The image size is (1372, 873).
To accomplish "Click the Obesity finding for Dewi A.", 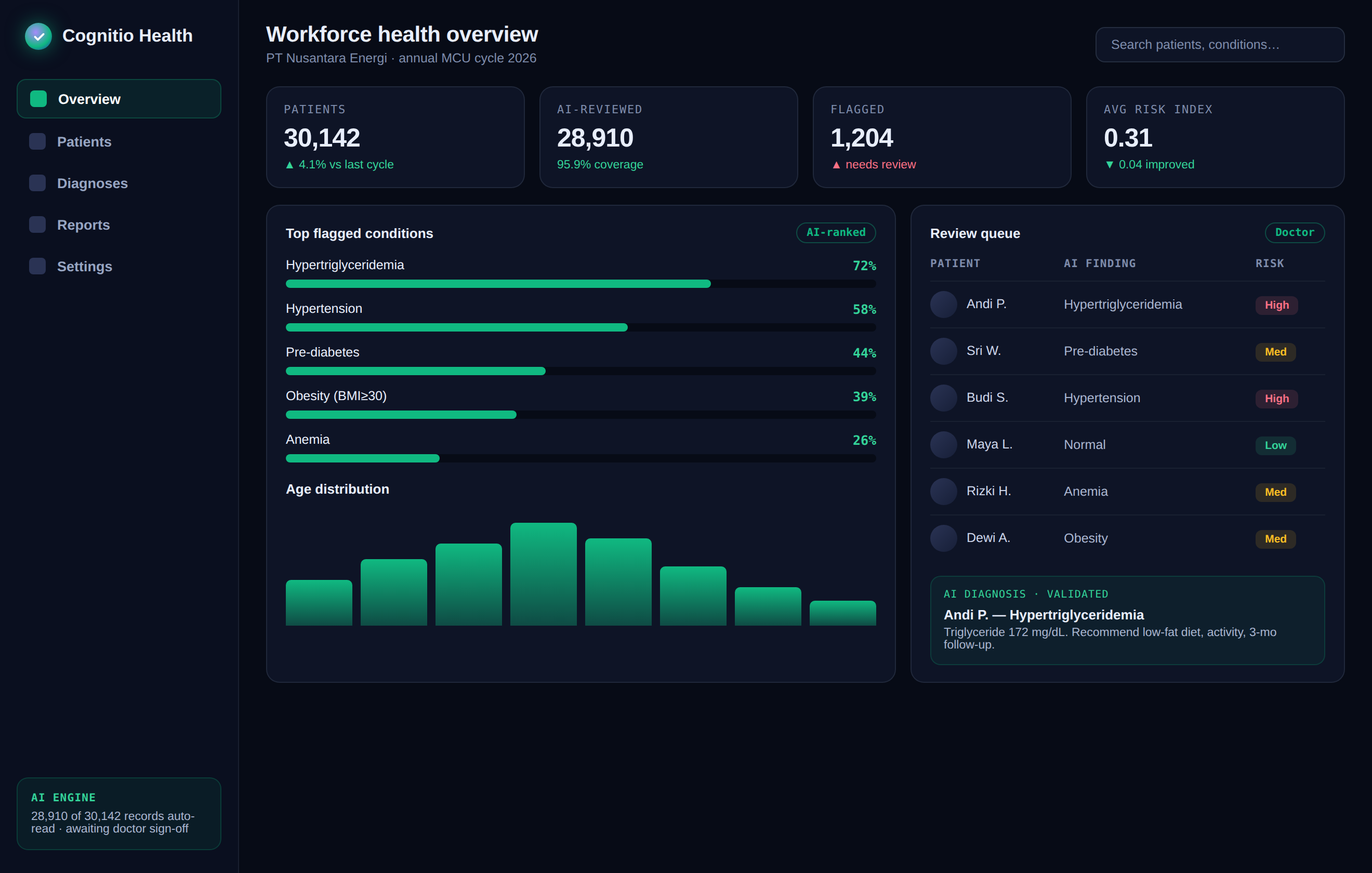I will [1086, 538].
